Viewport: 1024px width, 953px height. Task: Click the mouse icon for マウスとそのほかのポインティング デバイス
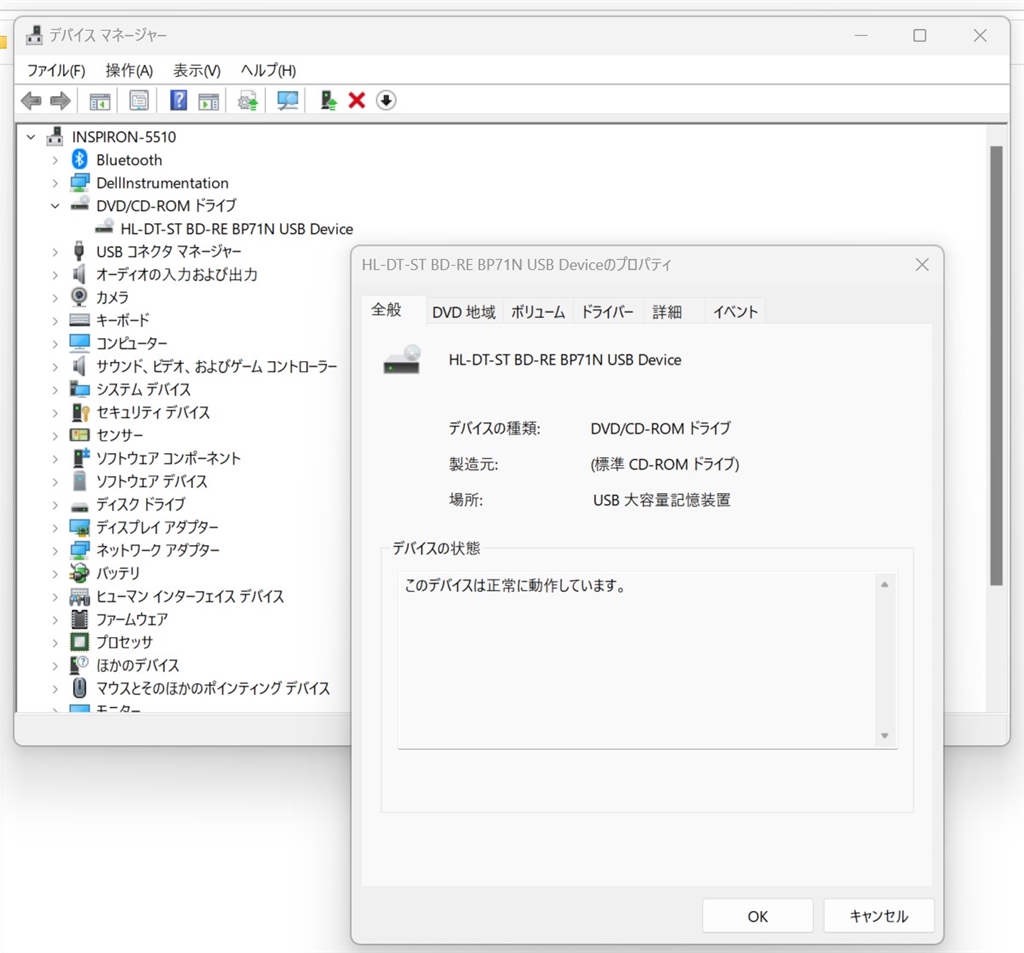tap(80, 688)
